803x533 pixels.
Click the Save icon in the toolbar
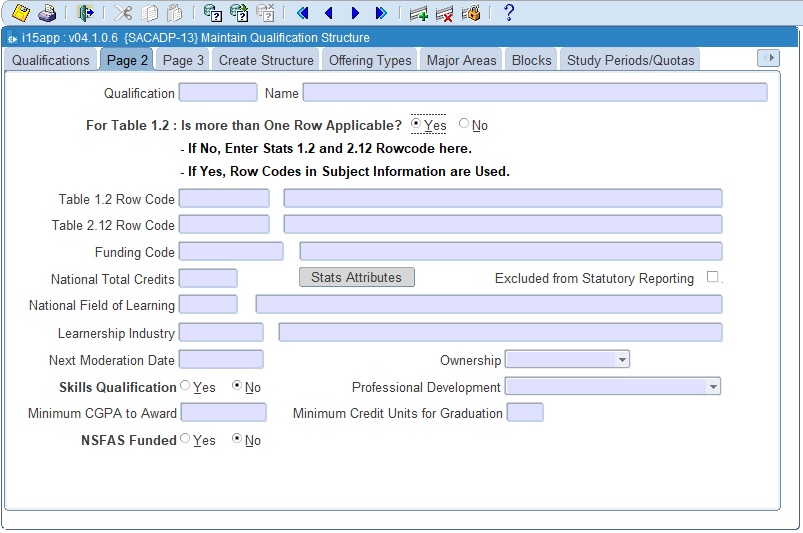pos(20,13)
